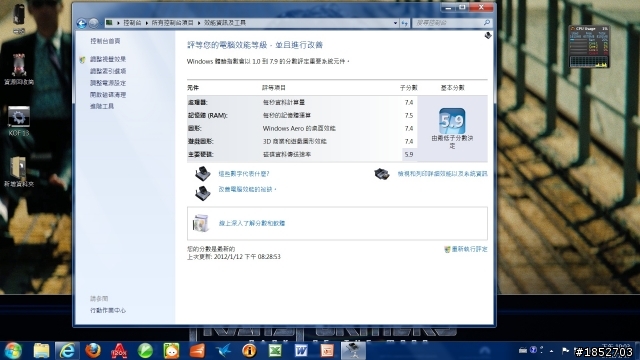Click the 5.9 base score badge
Image resolution: width=640 pixels, height=360 pixels.
(x=452, y=121)
